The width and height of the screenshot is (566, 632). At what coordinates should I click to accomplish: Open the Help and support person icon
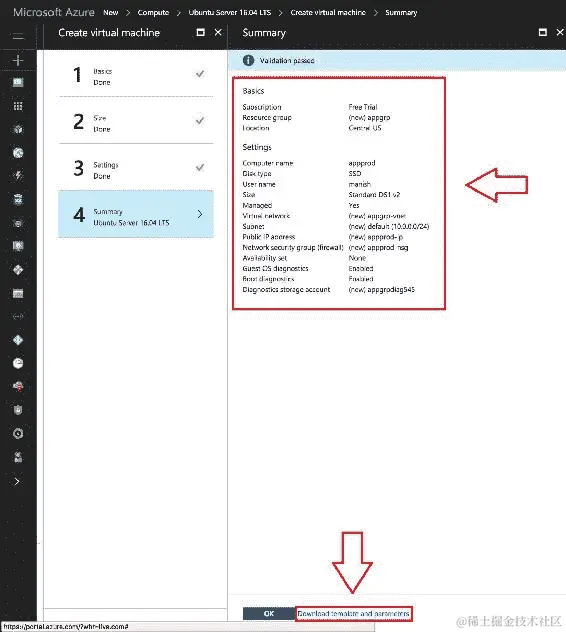click(x=18, y=457)
